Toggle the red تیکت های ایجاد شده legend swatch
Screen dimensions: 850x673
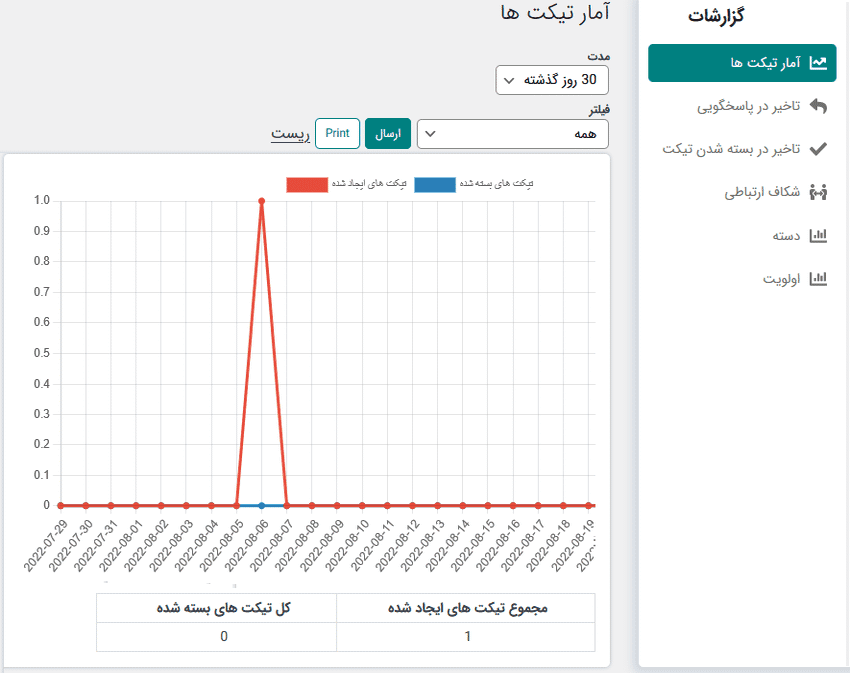coord(307,184)
